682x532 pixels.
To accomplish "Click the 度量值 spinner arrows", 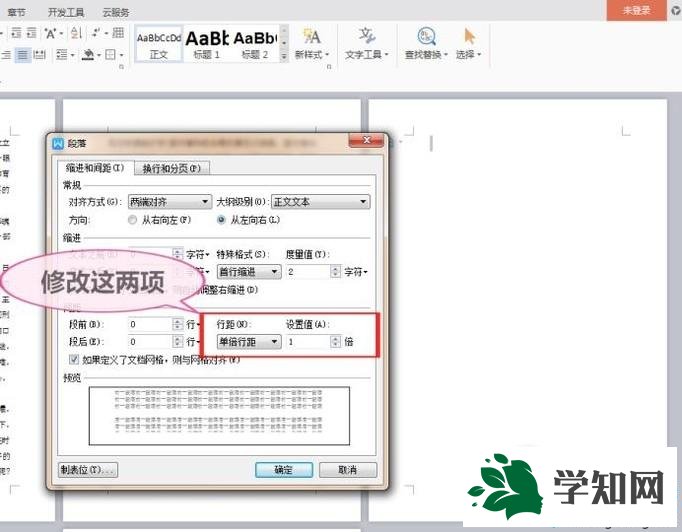I will (335, 272).
